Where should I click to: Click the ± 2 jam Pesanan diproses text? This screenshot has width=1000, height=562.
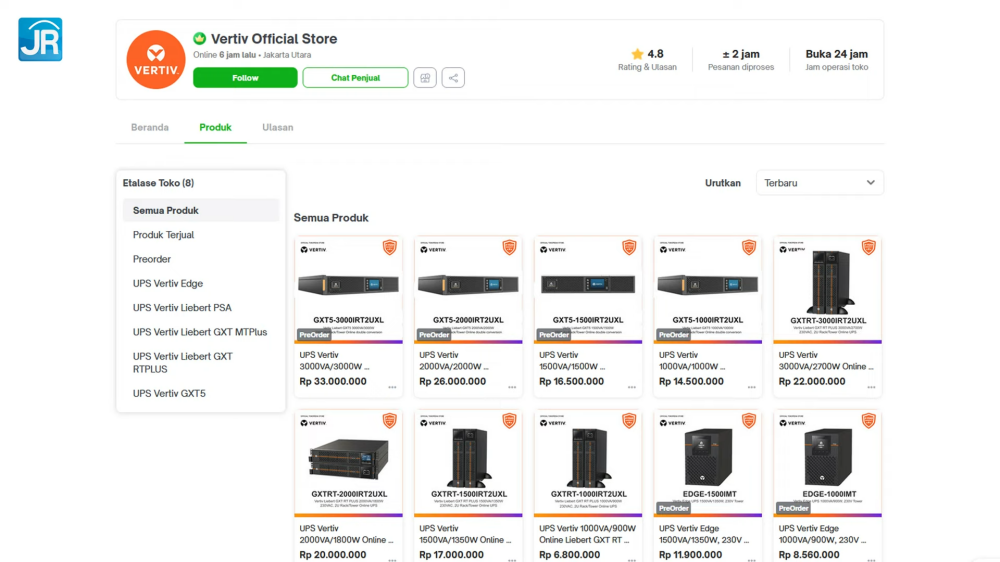click(x=741, y=60)
